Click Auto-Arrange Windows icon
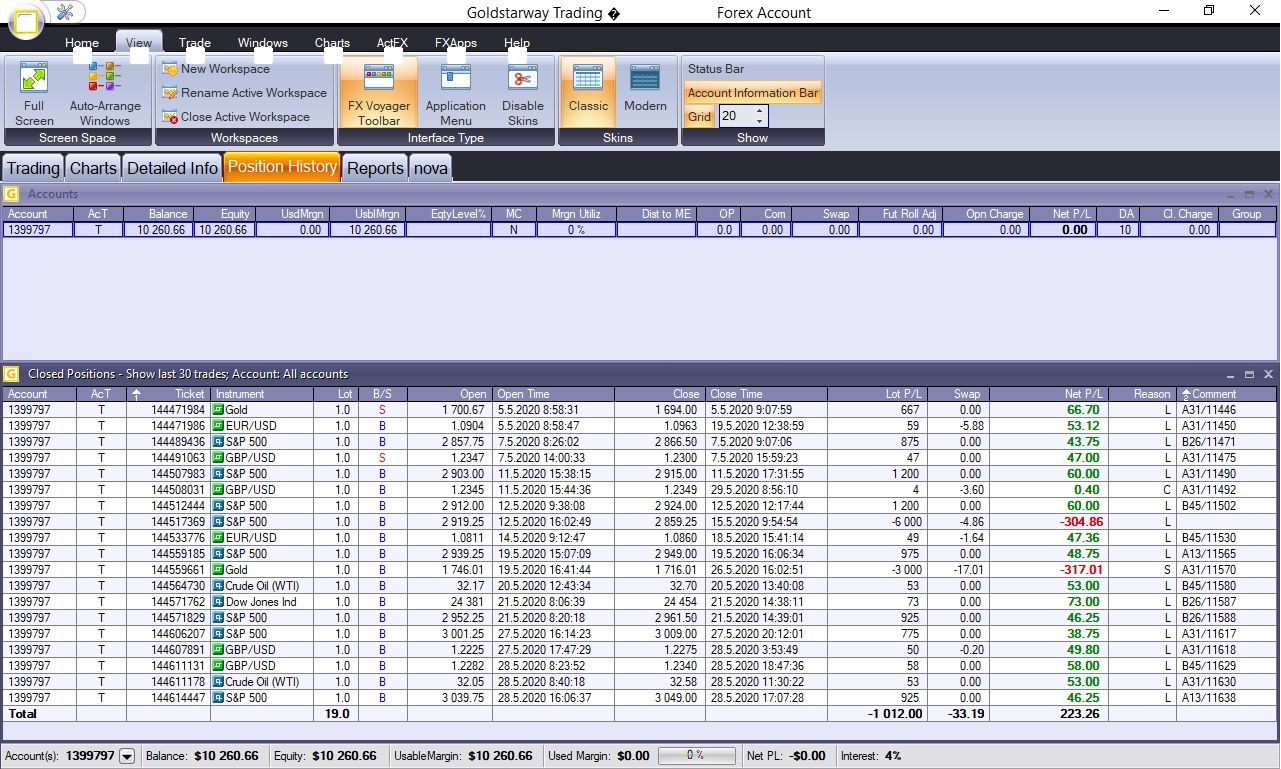Screen dimensions: 1281x769 coord(104,78)
